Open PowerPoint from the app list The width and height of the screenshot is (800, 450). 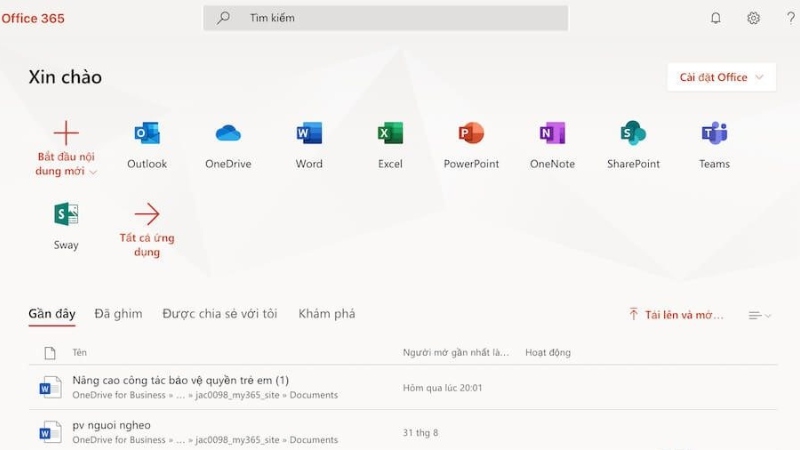click(x=471, y=134)
